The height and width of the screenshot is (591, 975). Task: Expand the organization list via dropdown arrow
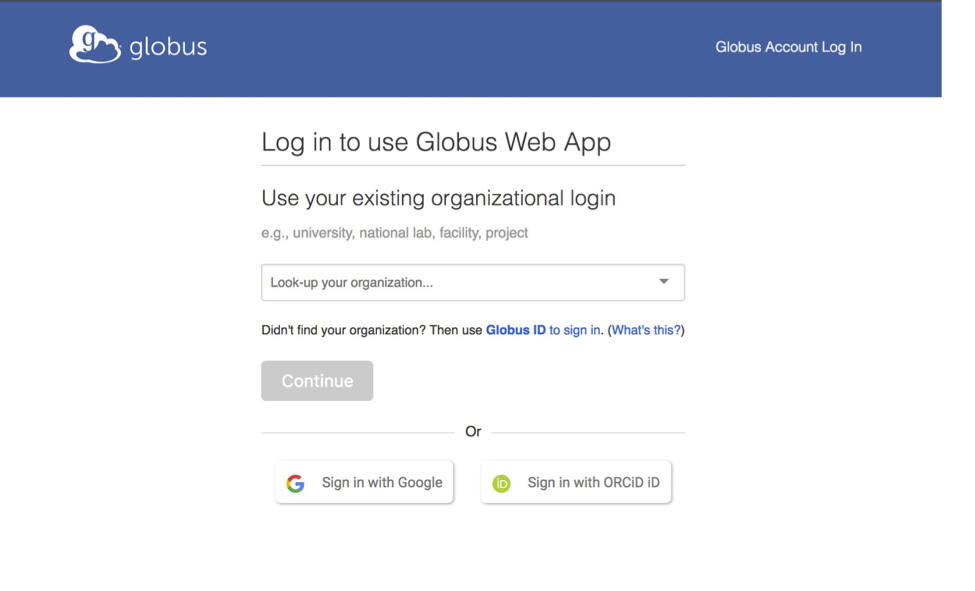point(664,282)
